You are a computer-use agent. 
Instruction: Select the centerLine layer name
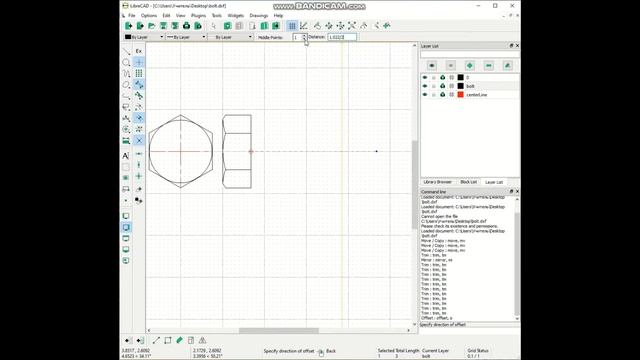476,95
